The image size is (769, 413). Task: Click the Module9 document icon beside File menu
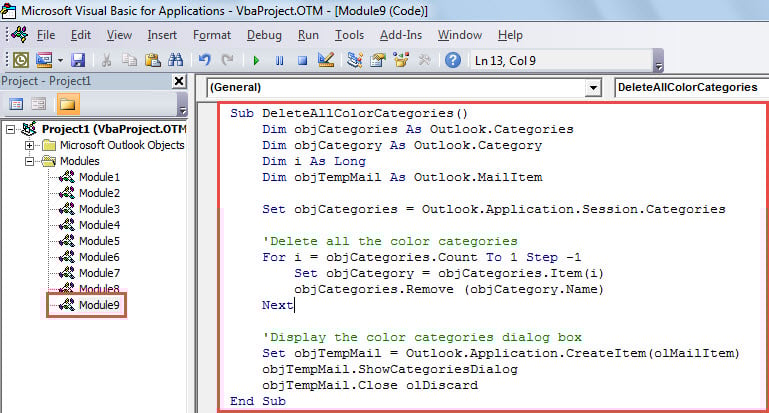20,35
